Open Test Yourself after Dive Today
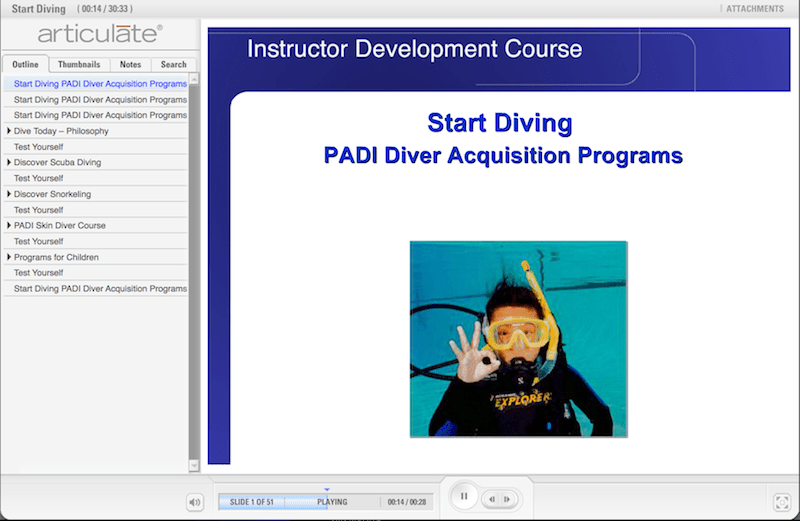Screen dimensions: 800x521 click(x=95, y=147)
